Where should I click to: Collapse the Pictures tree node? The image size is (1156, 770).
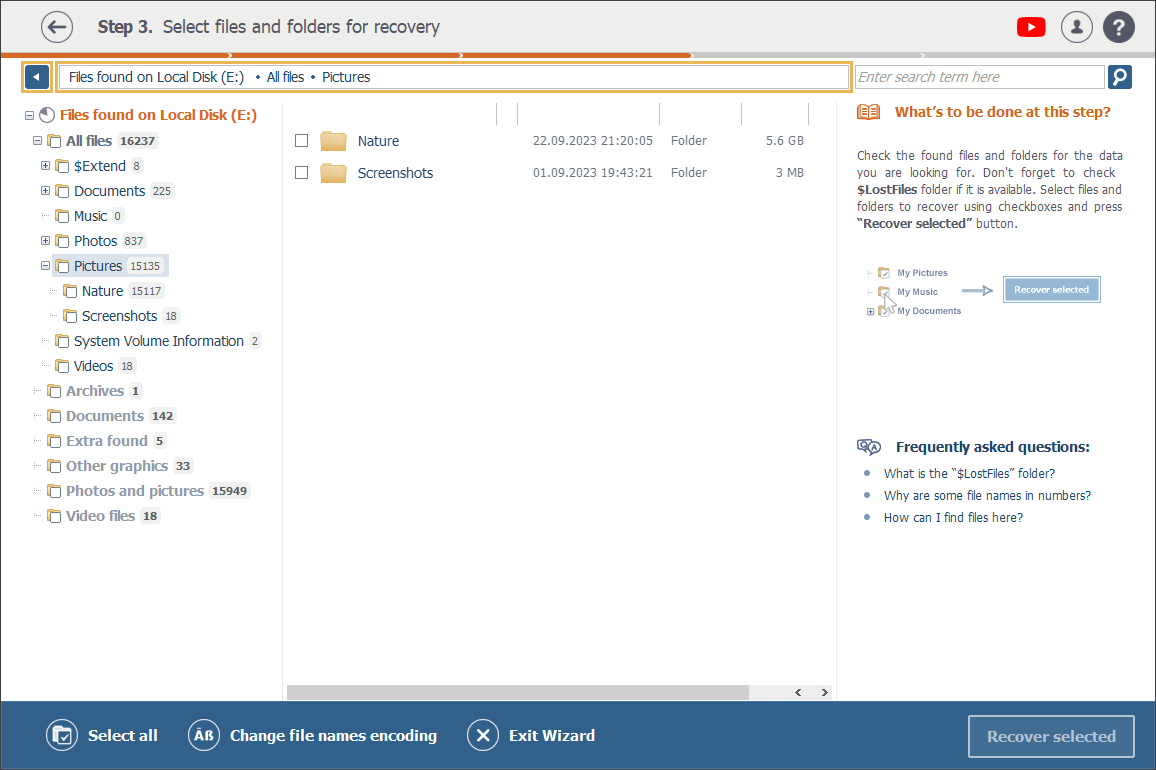pos(45,266)
